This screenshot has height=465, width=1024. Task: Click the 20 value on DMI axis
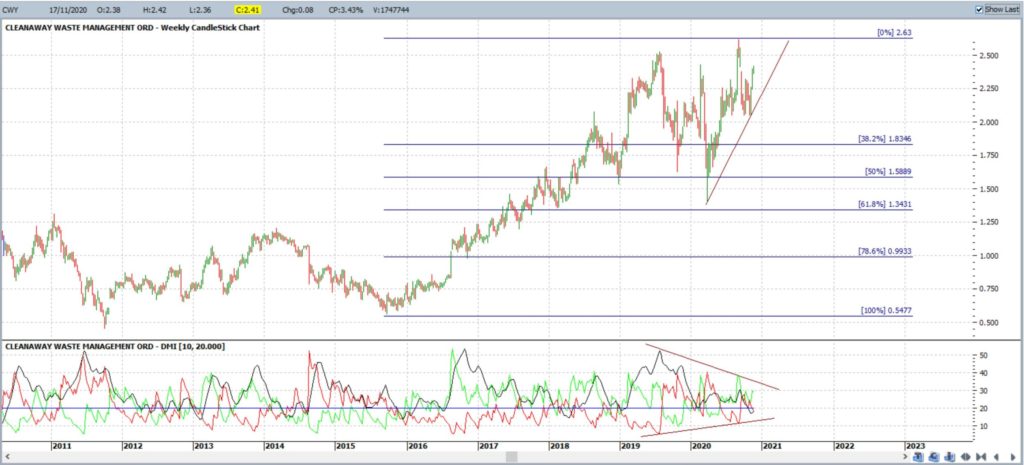pyautogui.click(x=986, y=408)
